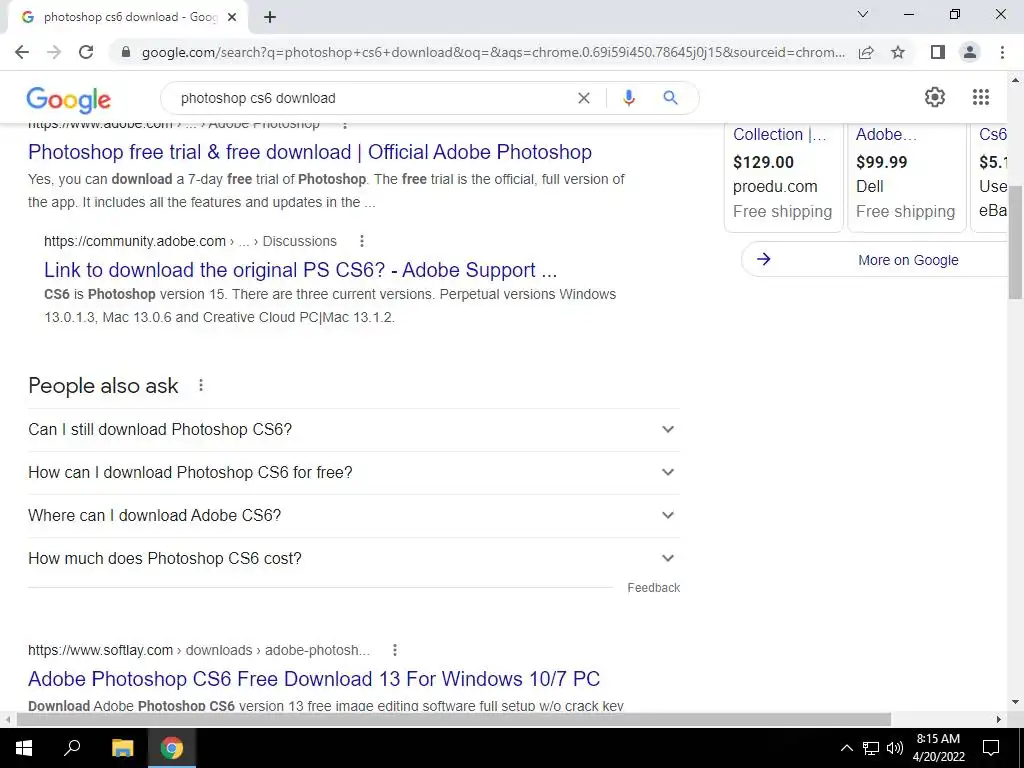
Task: Open Adobe Photoshop CS6 Free Download 13 result
Action: click(x=314, y=679)
